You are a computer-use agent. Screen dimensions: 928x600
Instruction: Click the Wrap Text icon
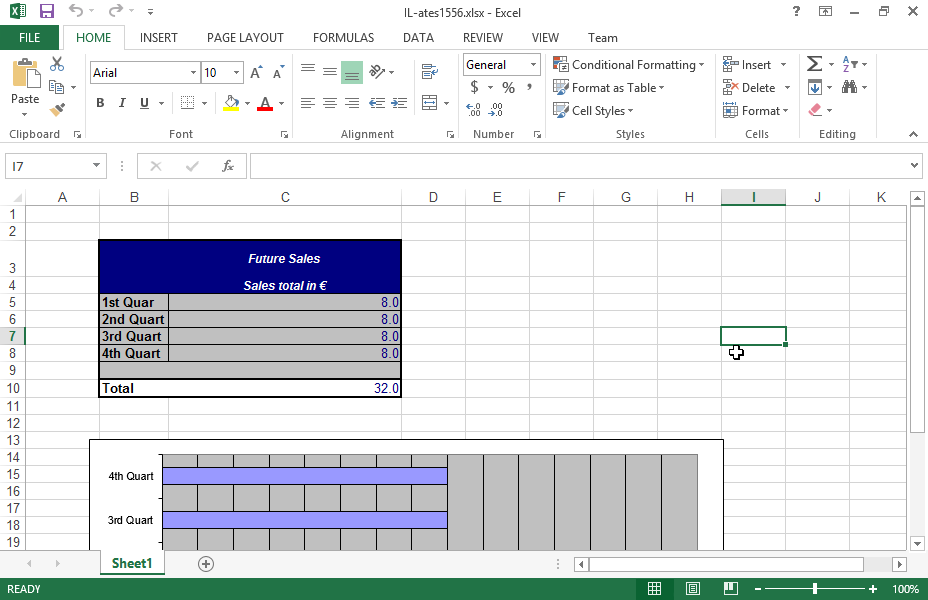[430, 72]
